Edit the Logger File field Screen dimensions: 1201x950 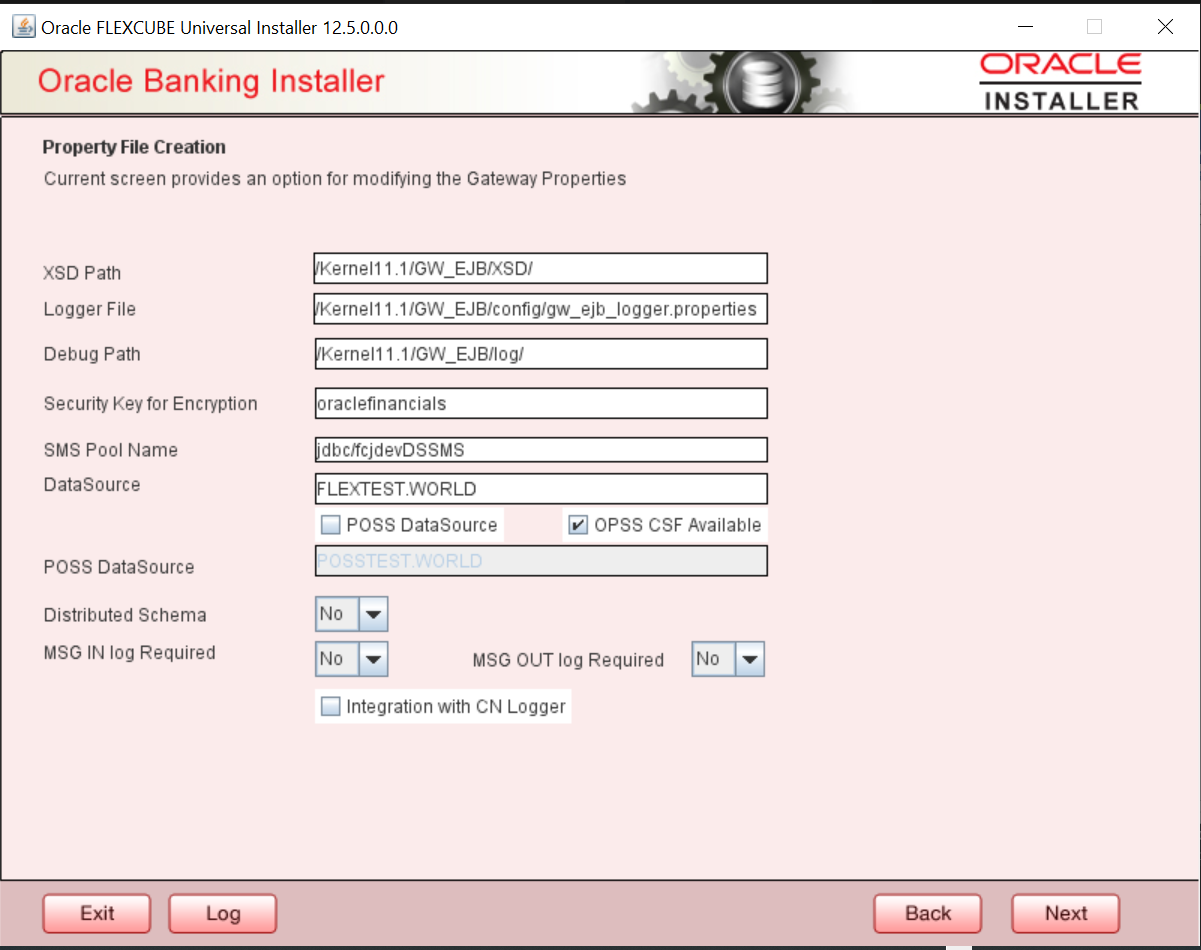pyautogui.click(x=541, y=309)
